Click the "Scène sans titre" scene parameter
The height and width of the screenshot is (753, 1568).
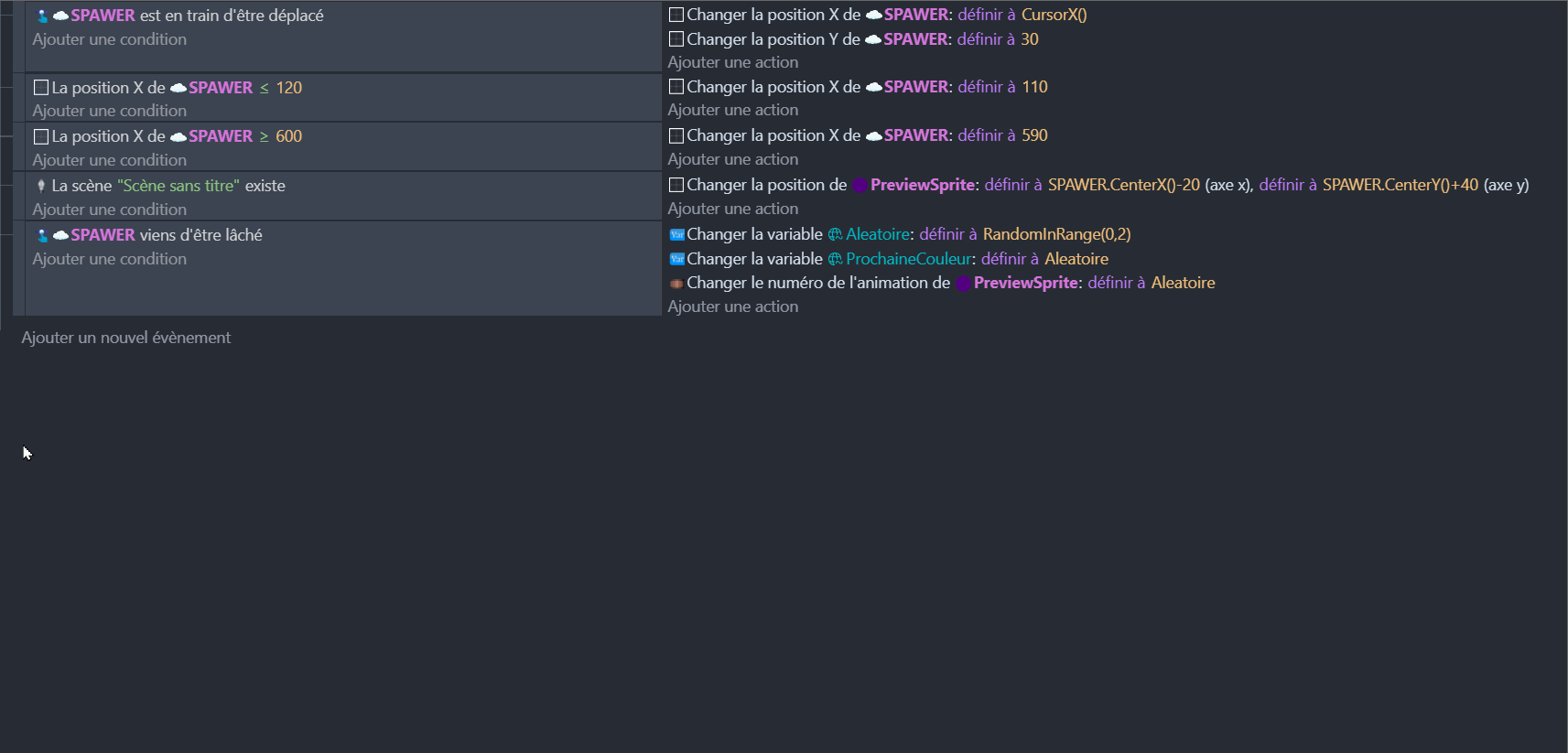(178, 186)
